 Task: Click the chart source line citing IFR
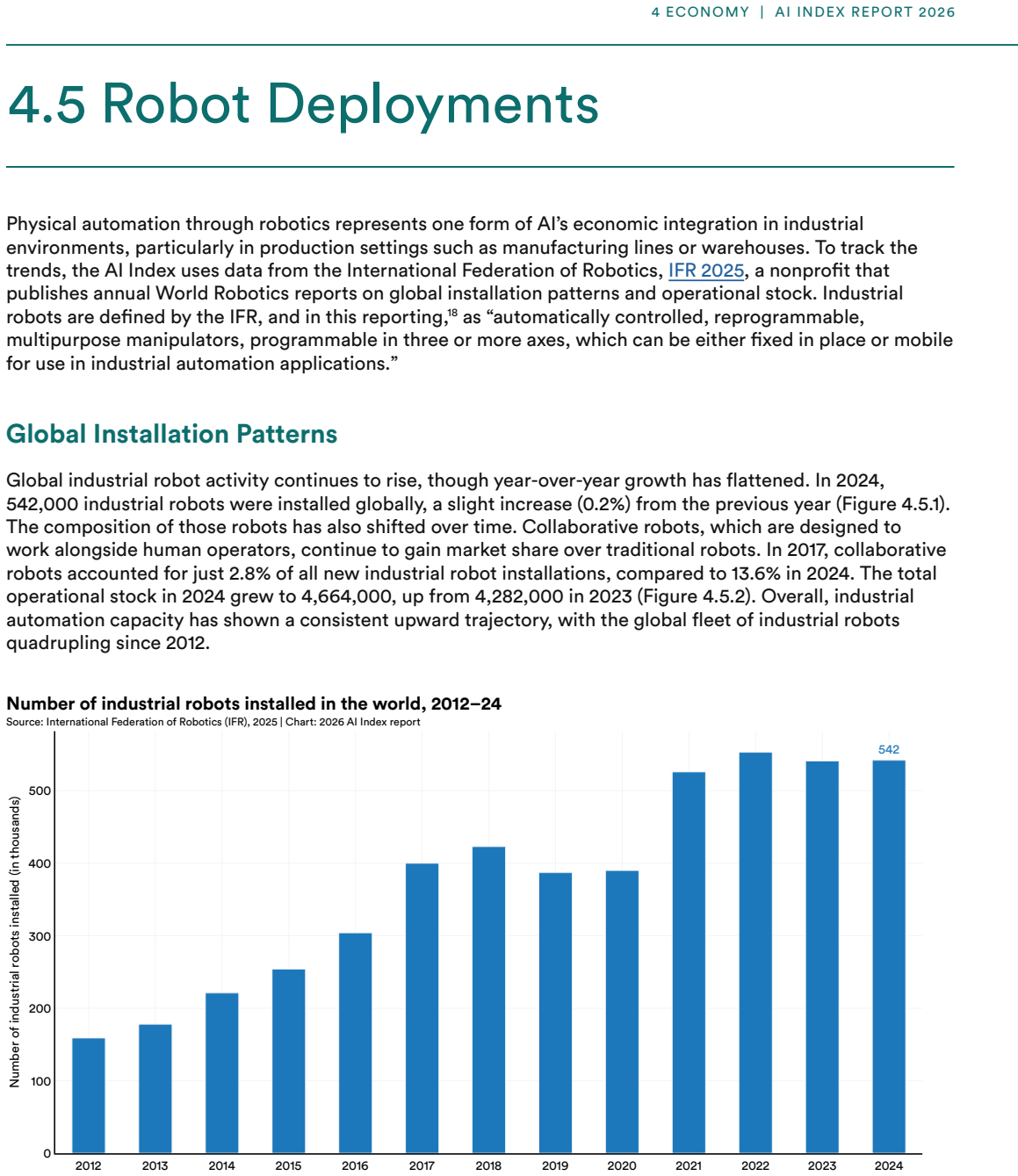coord(213,722)
